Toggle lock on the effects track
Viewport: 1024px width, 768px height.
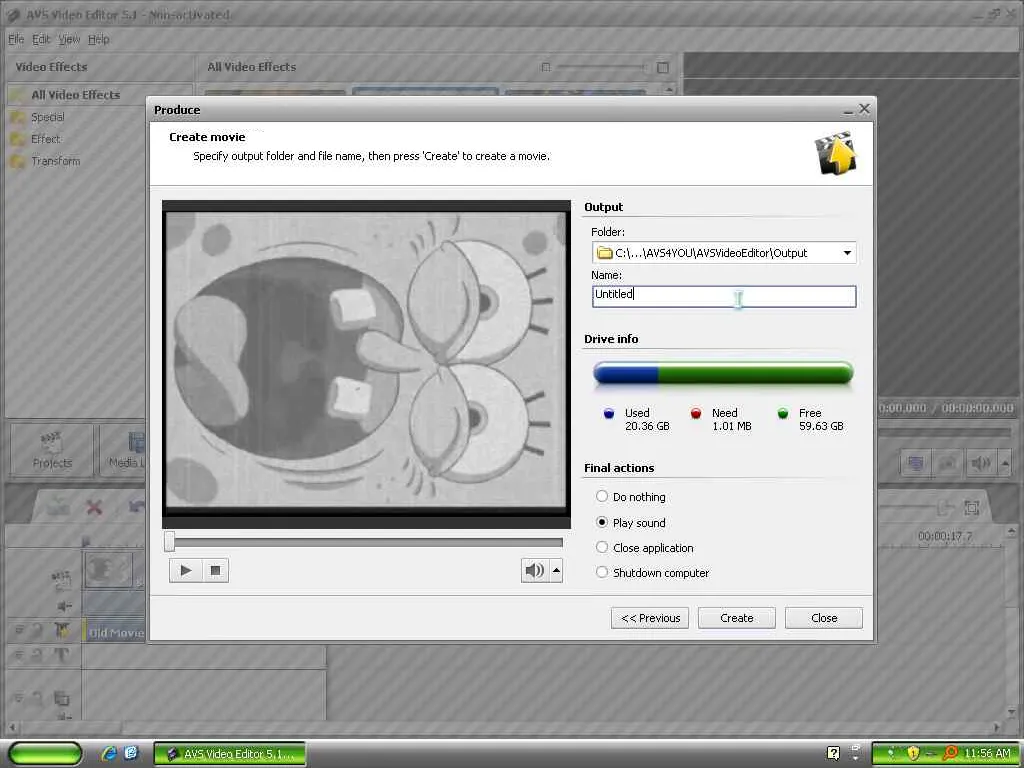(38, 630)
